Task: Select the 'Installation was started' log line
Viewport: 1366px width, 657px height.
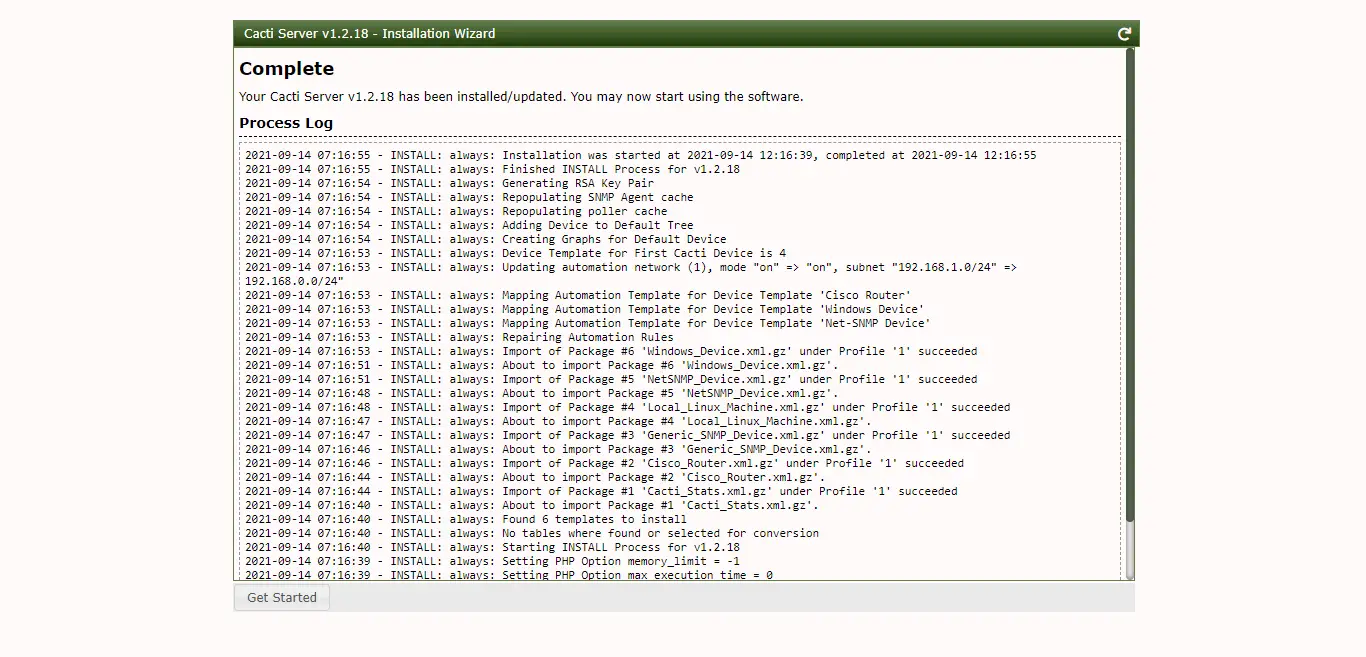Action: [641, 155]
